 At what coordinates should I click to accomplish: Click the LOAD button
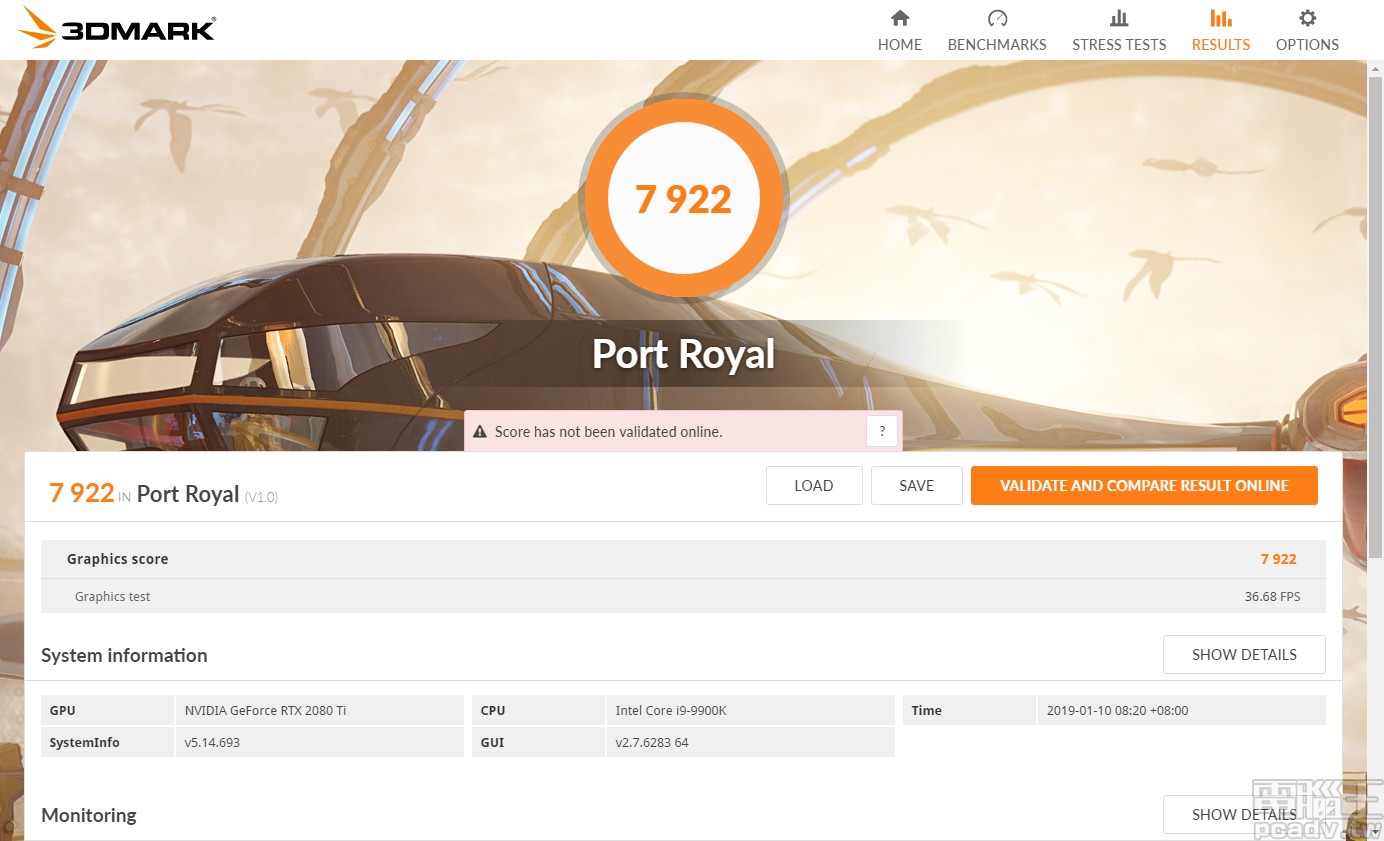813,485
